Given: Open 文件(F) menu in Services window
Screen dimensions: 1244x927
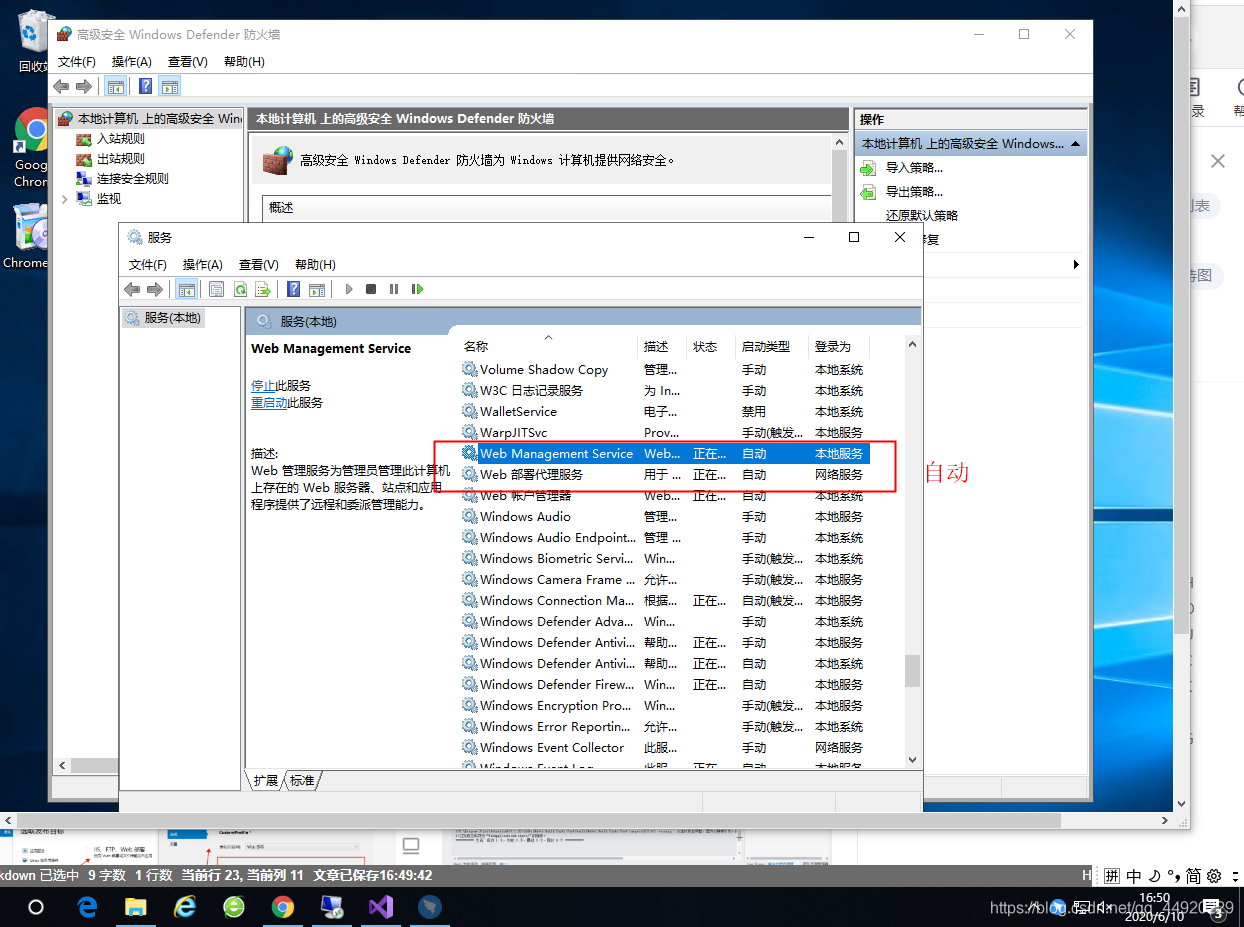Looking at the screenshot, I should click(x=148, y=264).
